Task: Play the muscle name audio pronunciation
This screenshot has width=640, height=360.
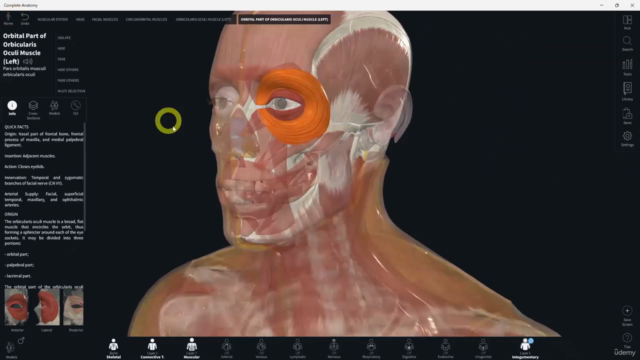Action: click(x=28, y=62)
